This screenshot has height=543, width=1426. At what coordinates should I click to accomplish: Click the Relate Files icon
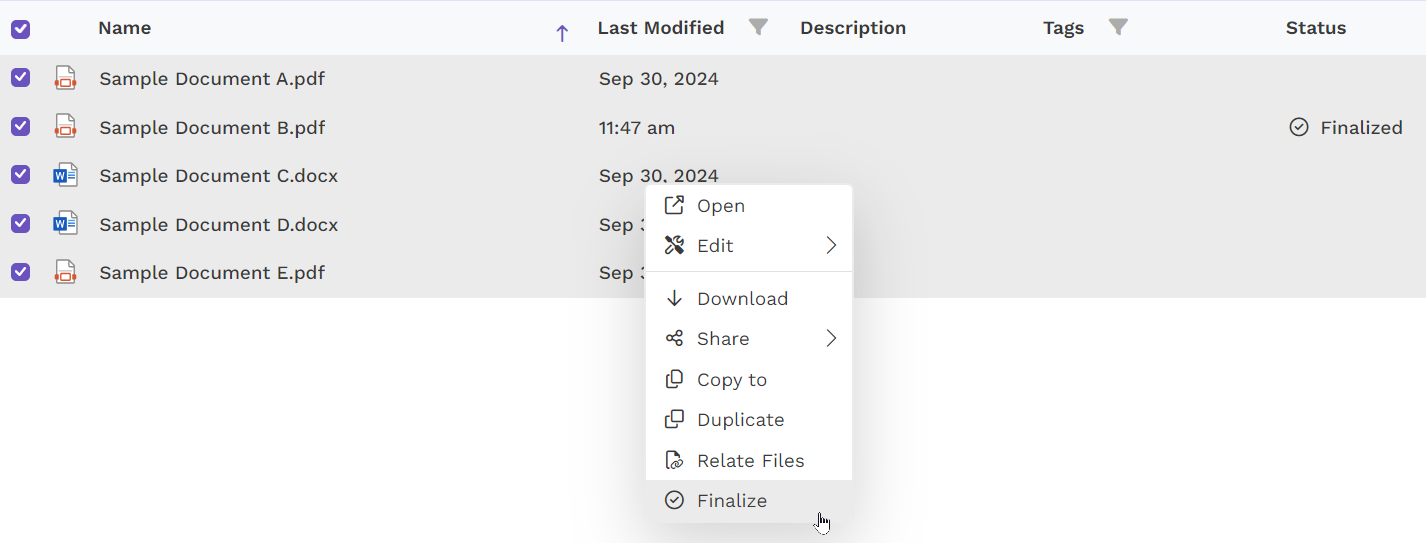[675, 460]
